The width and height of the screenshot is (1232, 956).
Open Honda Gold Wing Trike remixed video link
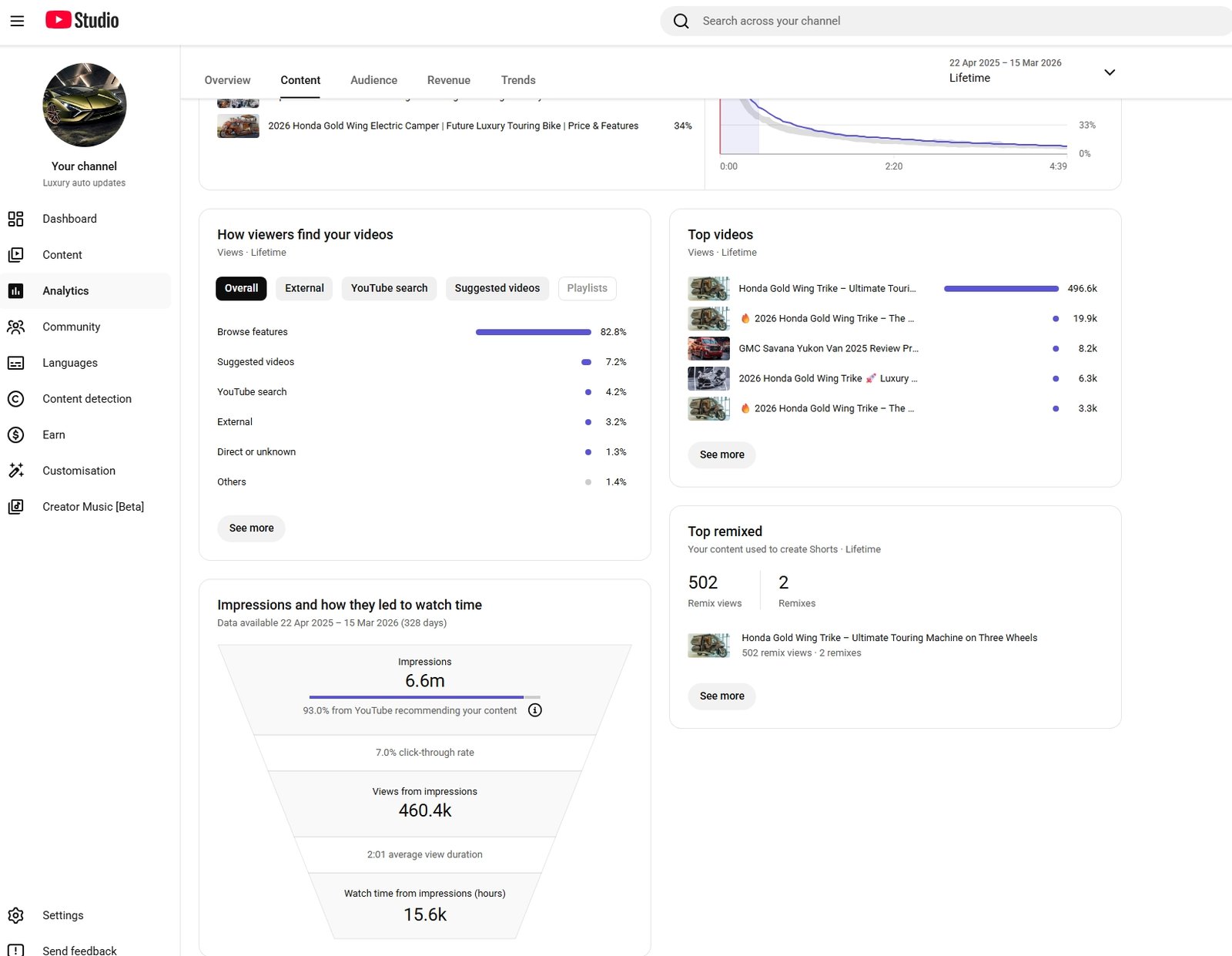point(889,638)
